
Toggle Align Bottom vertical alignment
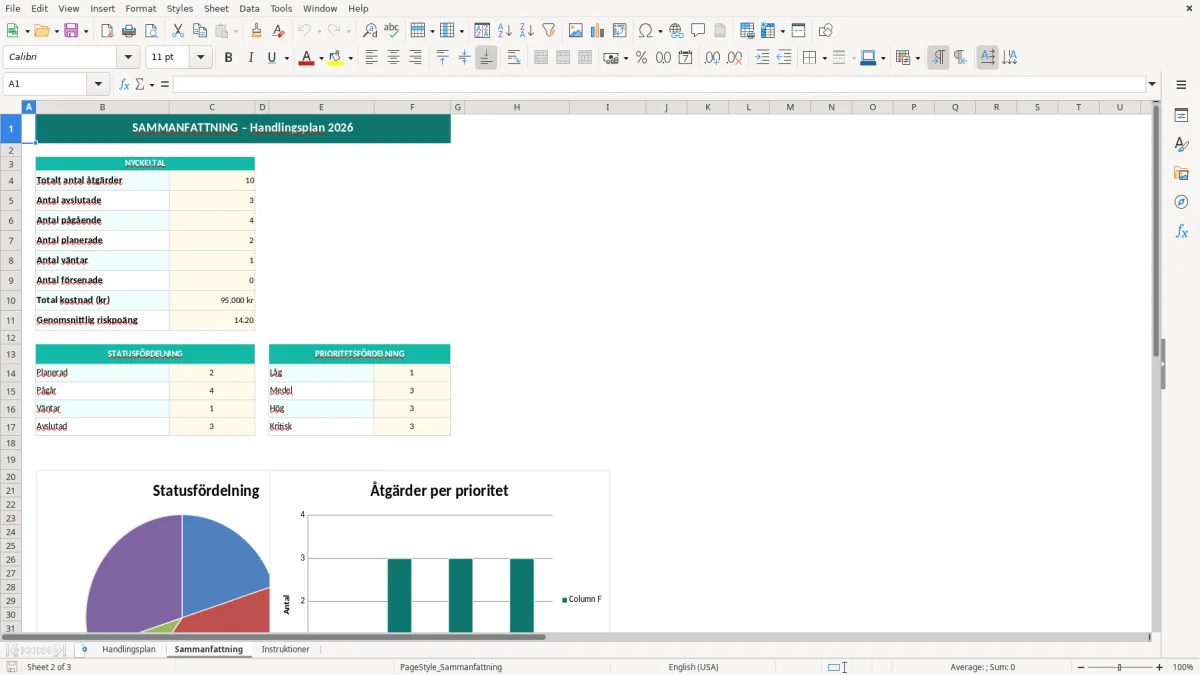click(x=486, y=58)
